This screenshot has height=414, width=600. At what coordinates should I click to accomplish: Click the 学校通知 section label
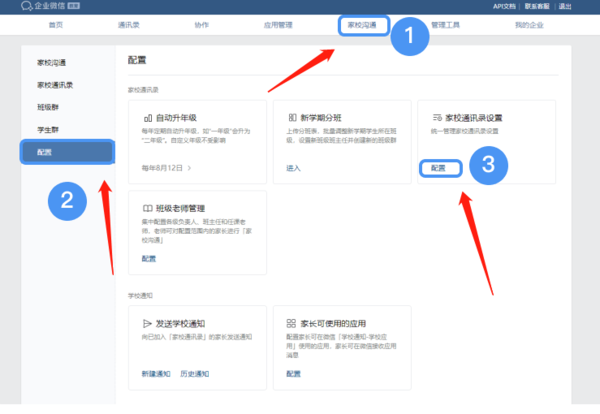(140, 296)
